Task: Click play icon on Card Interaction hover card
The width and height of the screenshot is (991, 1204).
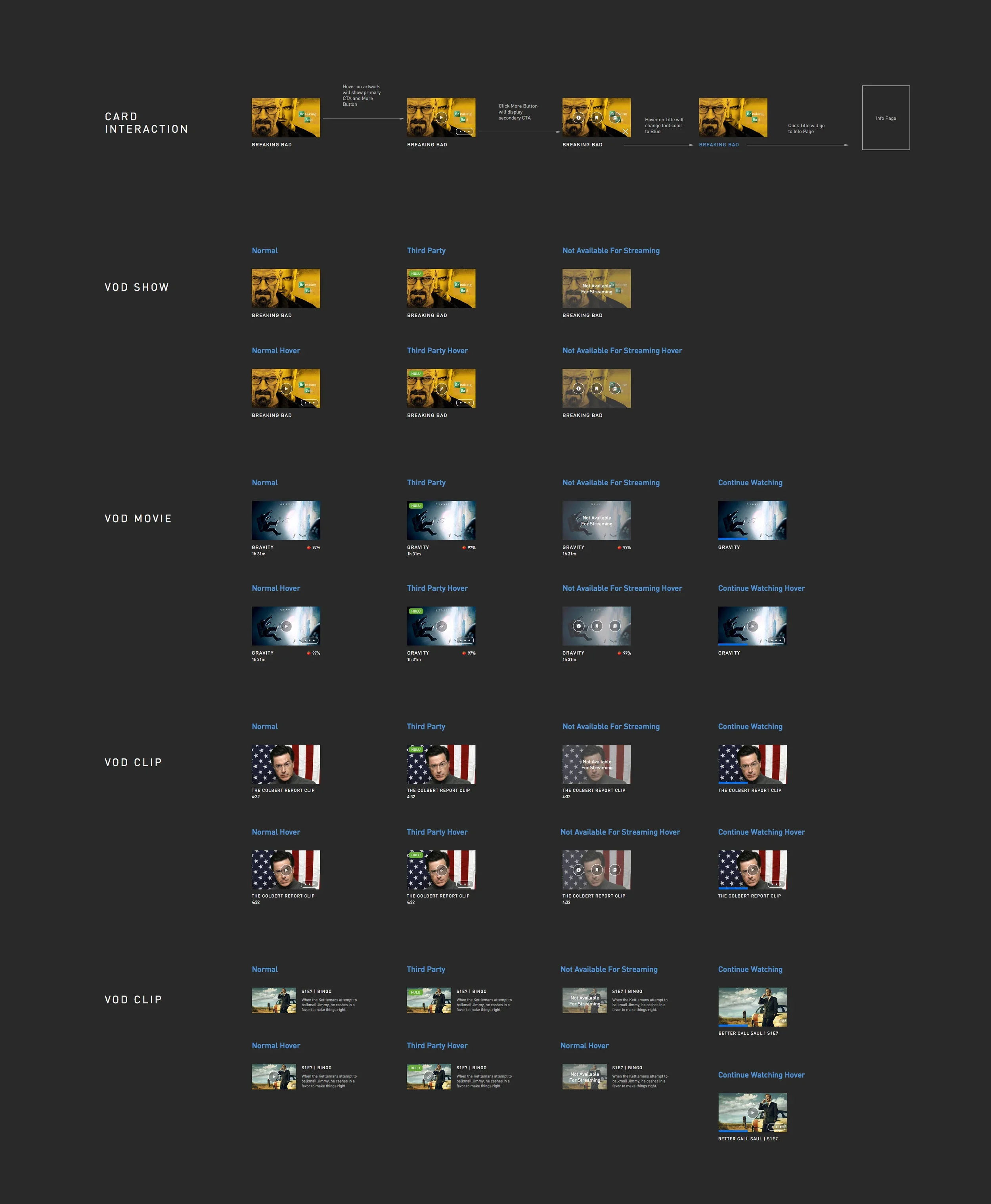Action: pos(441,118)
